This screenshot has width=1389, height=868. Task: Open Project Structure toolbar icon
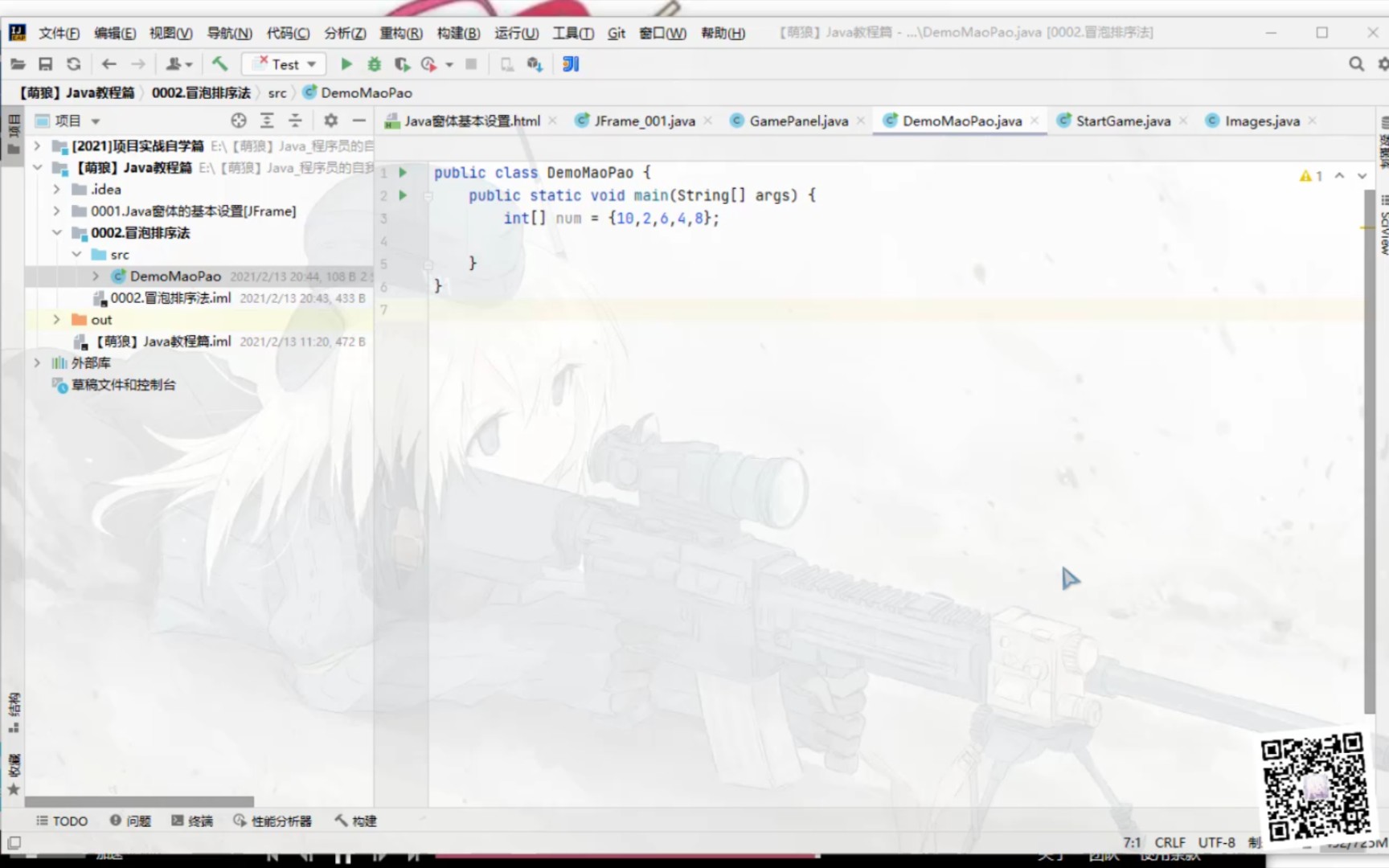535,64
